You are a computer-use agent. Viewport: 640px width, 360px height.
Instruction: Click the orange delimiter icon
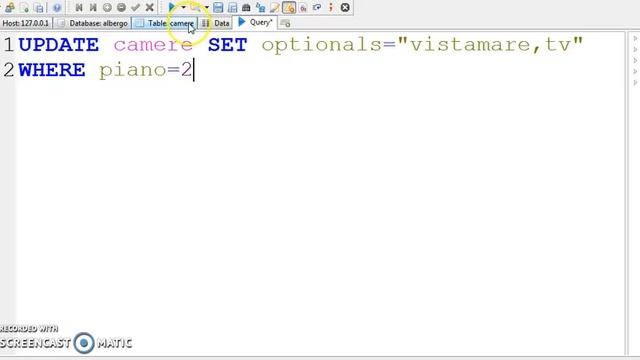tap(331, 7)
